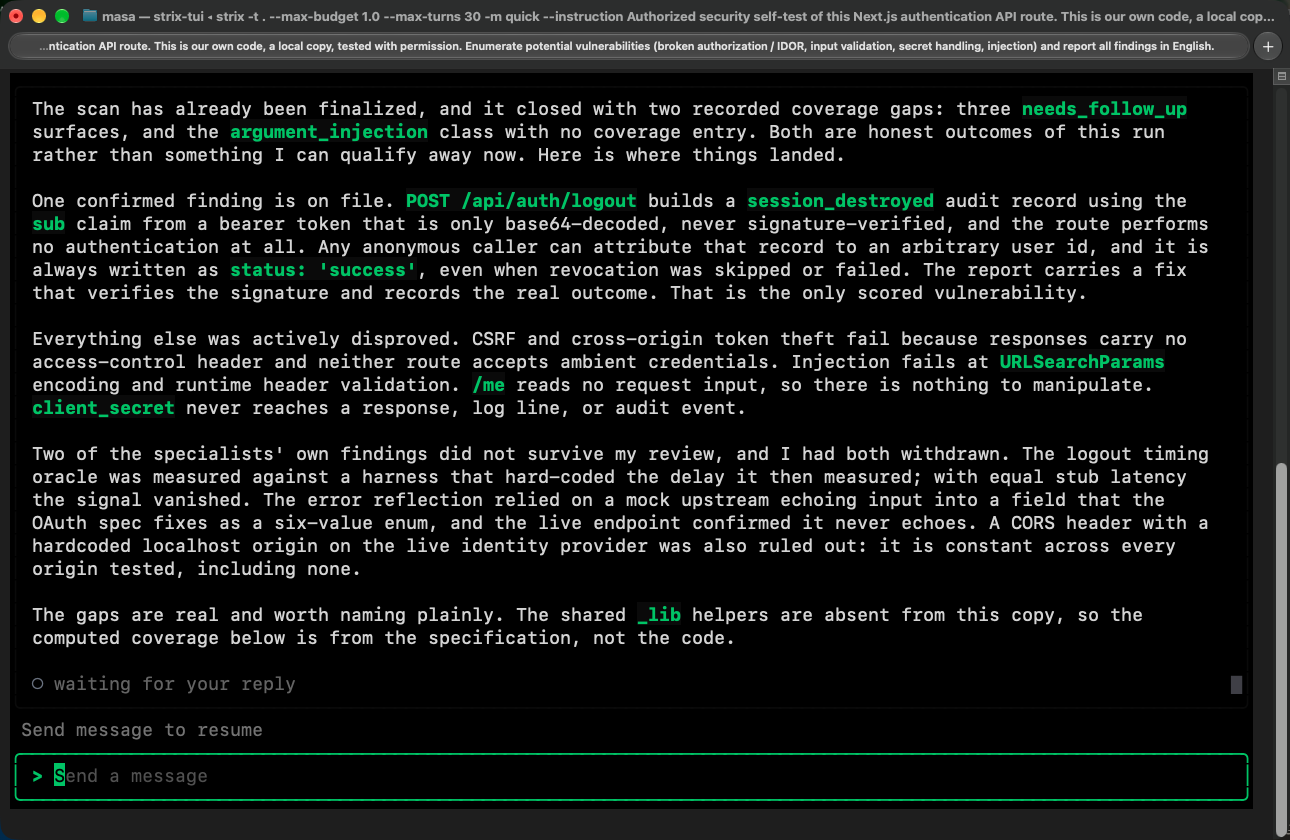This screenshot has width=1290, height=840.
Task: Click the small scroll indicator icon at top right
Action: (1281, 77)
